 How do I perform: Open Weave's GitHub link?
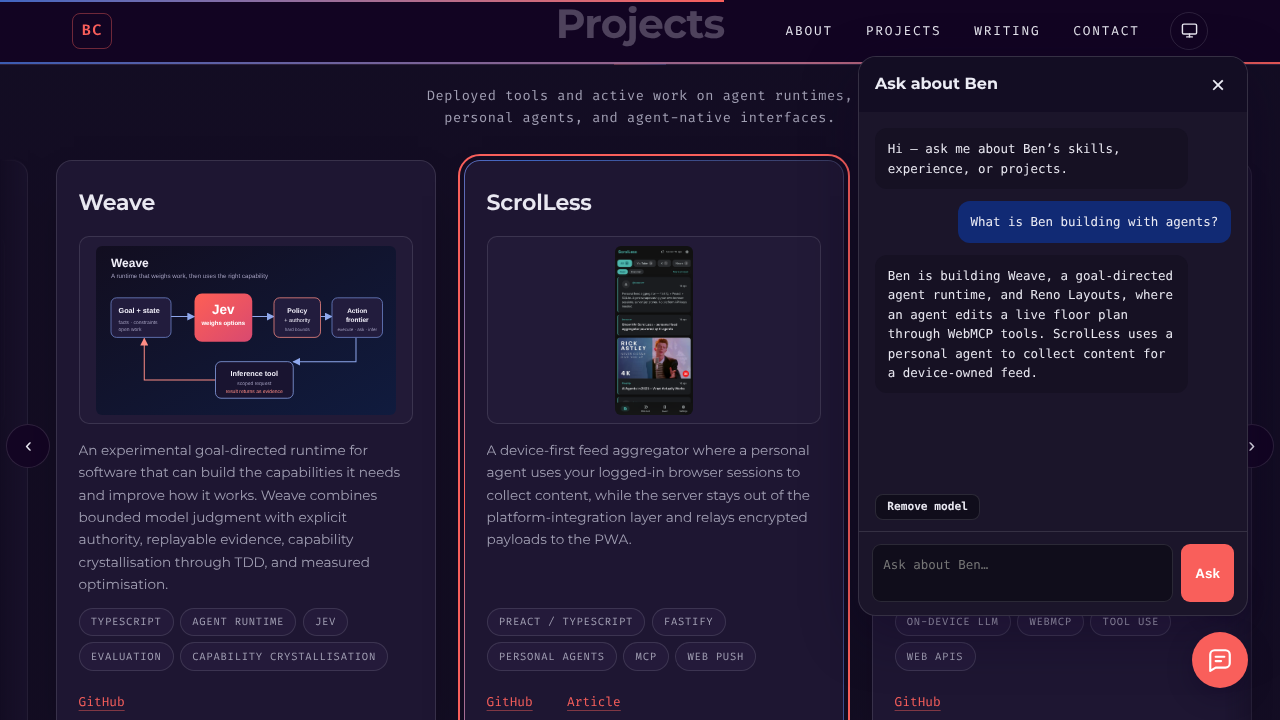click(x=102, y=702)
